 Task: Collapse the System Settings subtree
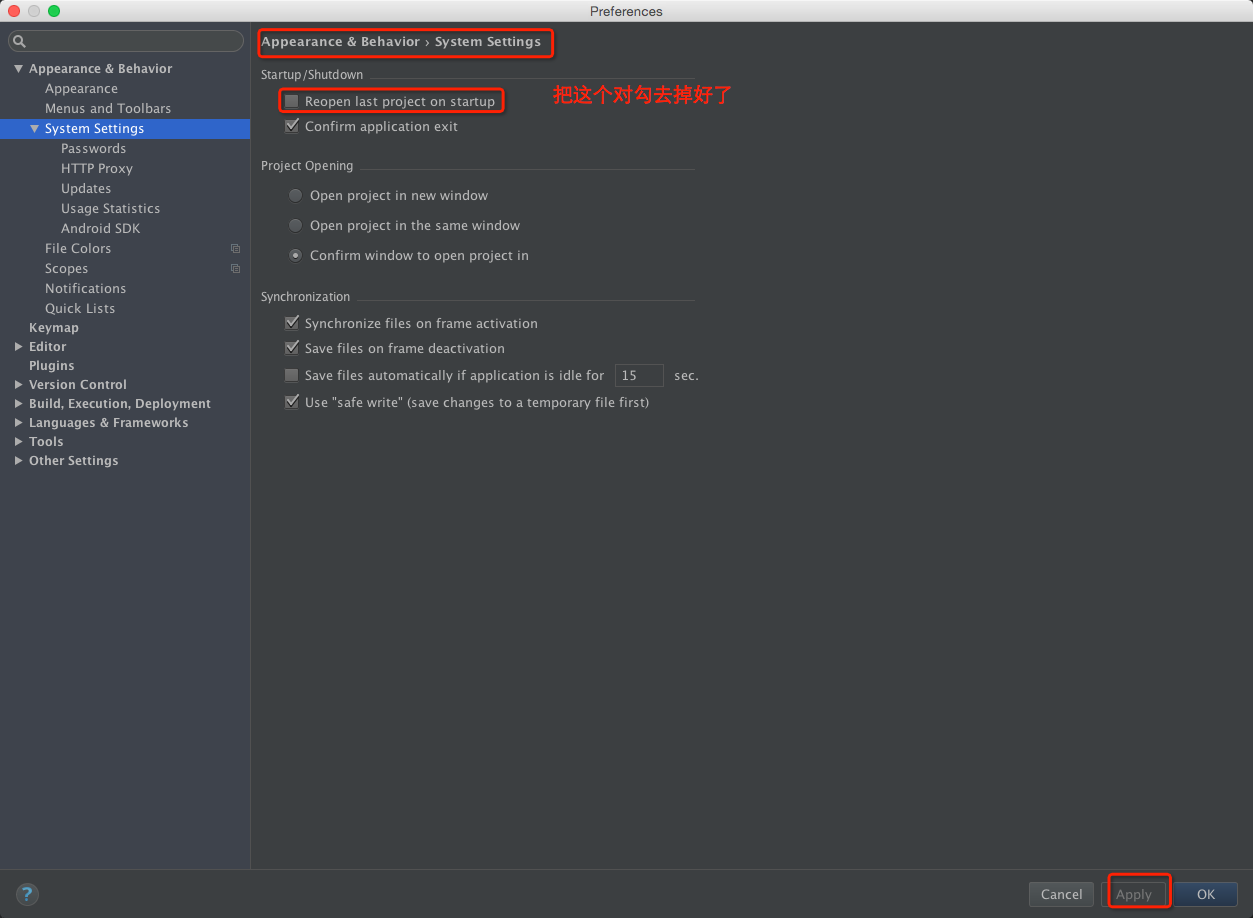click(x=35, y=129)
